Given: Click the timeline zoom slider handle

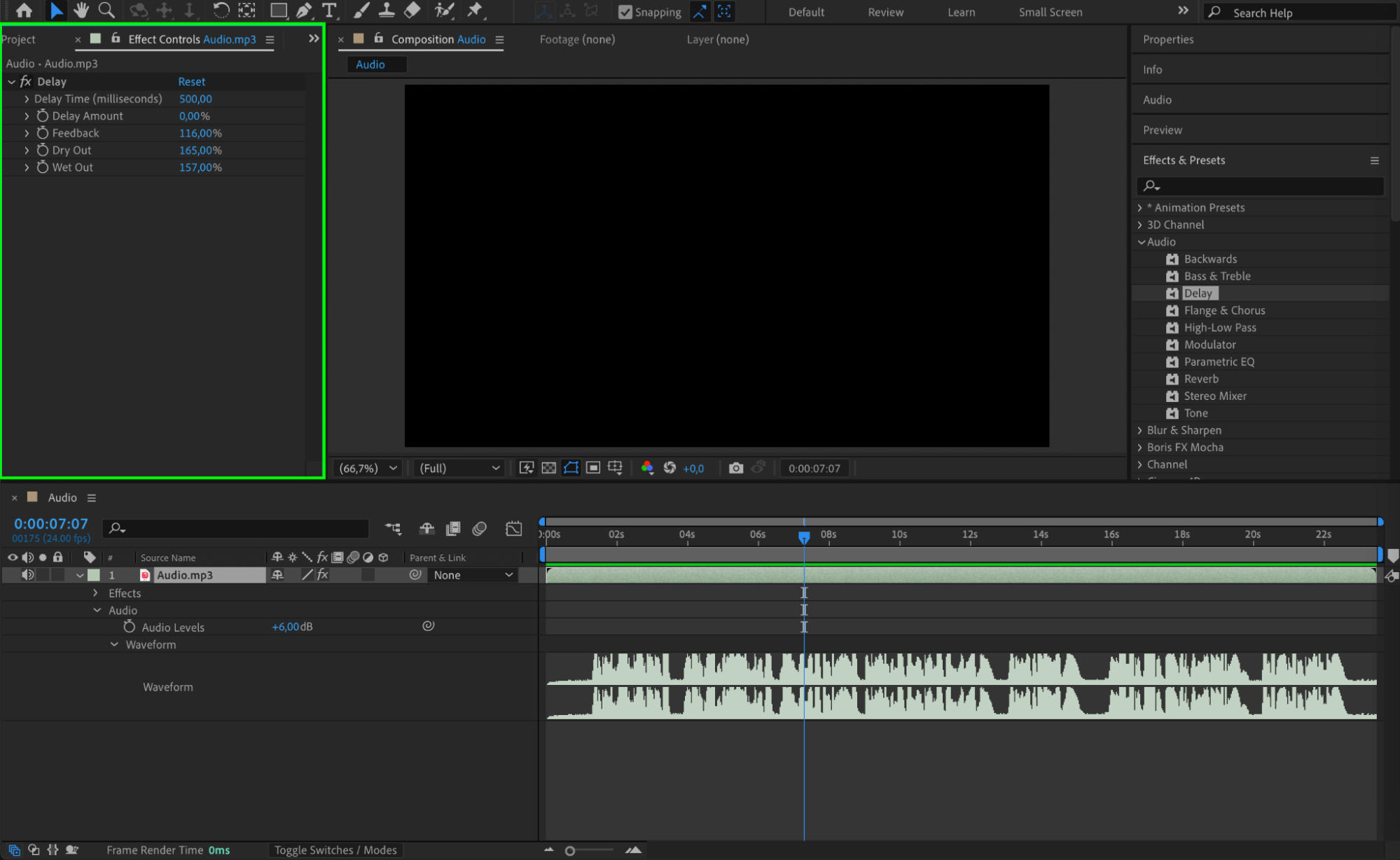Looking at the screenshot, I should click(x=570, y=851).
